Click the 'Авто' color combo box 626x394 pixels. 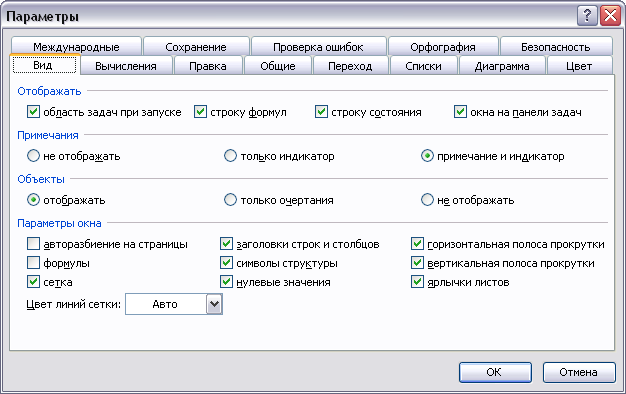(x=174, y=304)
